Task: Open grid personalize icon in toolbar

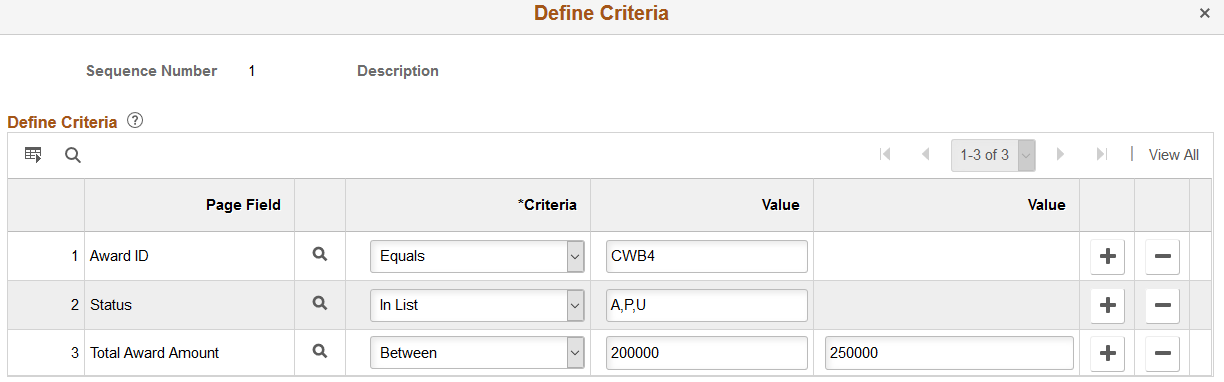Action: [33, 155]
